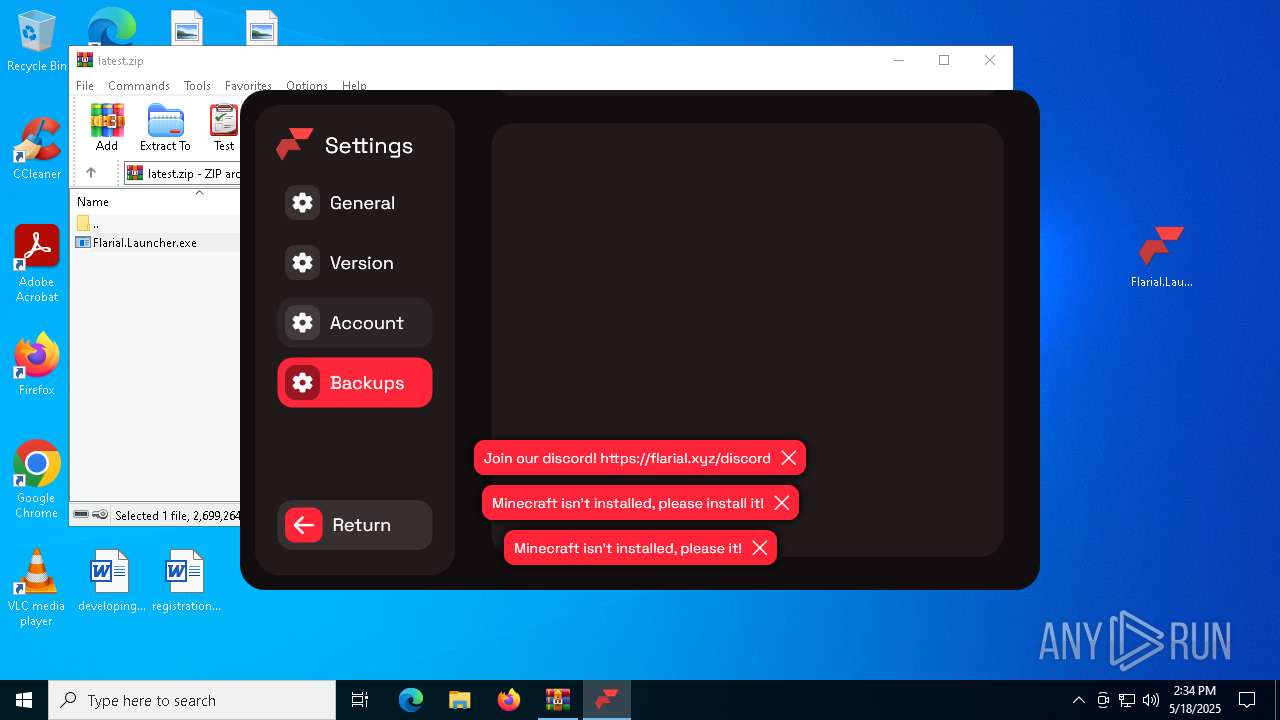Select CCleaner desktop icon
The image size is (1280, 720).
pyautogui.click(x=37, y=149)
